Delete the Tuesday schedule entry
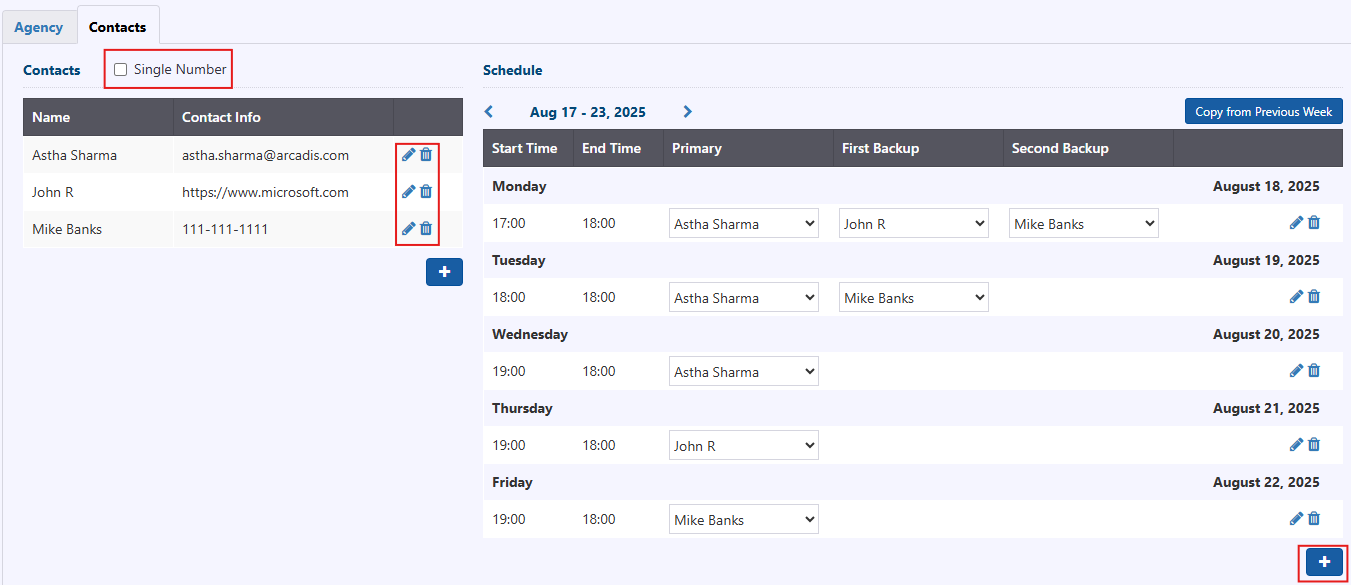 [1314, 297]
